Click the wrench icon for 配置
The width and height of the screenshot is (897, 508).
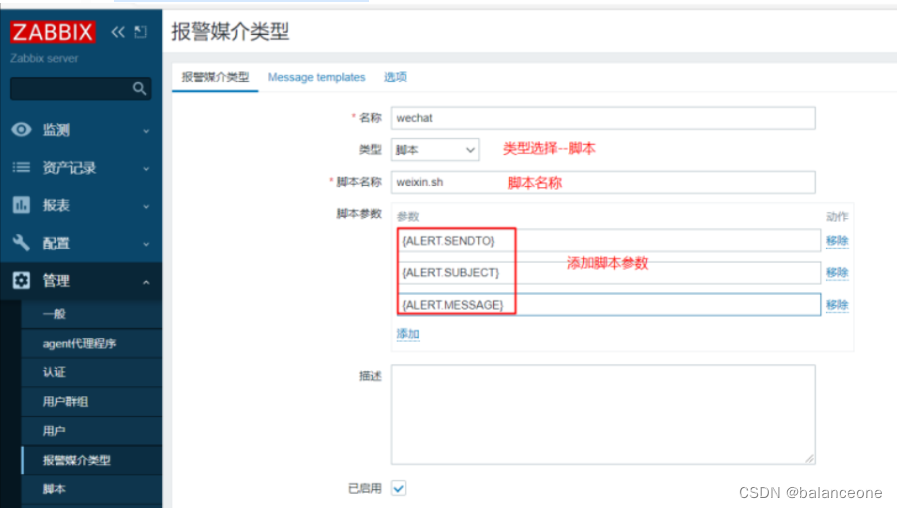pos(21,243)
